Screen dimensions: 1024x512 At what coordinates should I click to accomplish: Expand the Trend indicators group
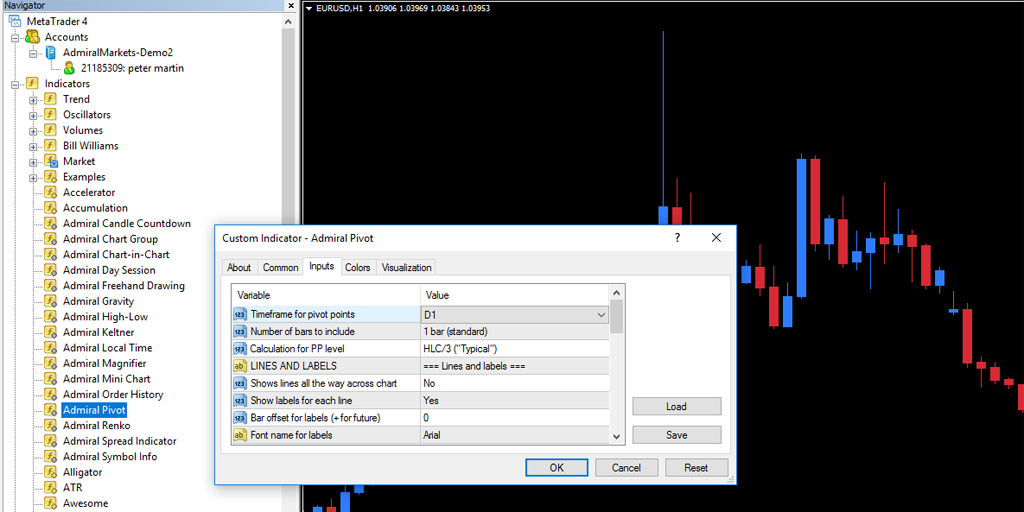click(x=33, y=100)
